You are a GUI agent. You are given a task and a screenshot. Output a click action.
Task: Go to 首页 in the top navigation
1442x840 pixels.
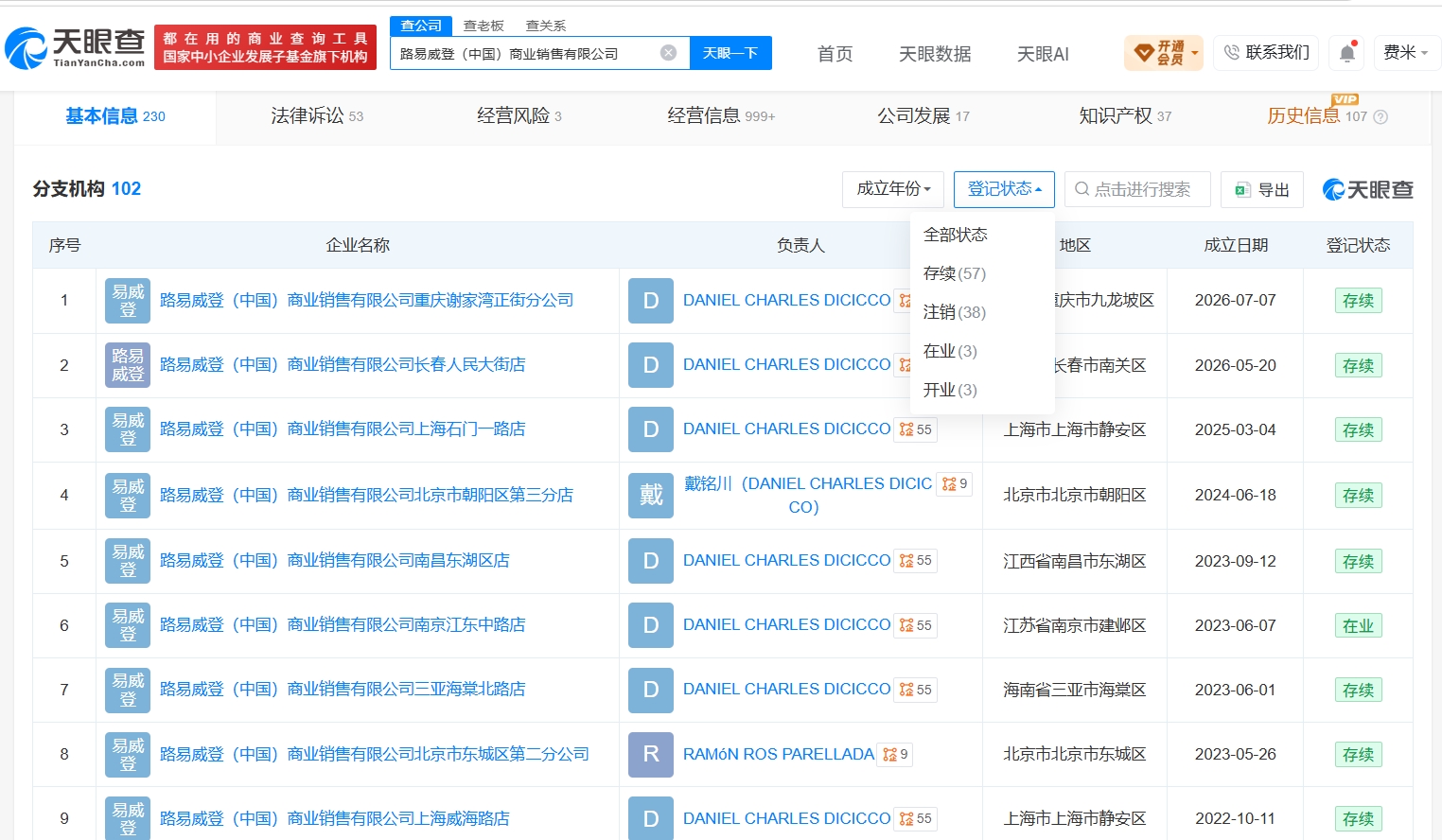tap(835, 54)
